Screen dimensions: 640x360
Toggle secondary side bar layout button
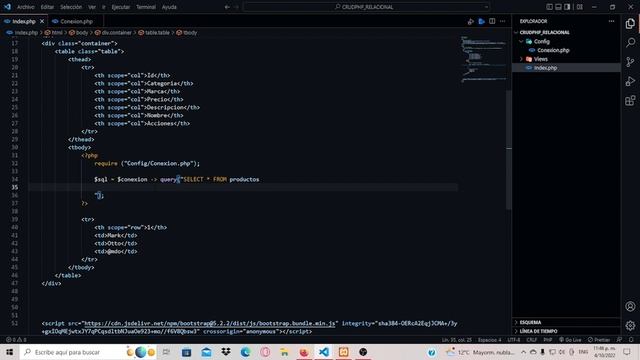click(567, 7)
